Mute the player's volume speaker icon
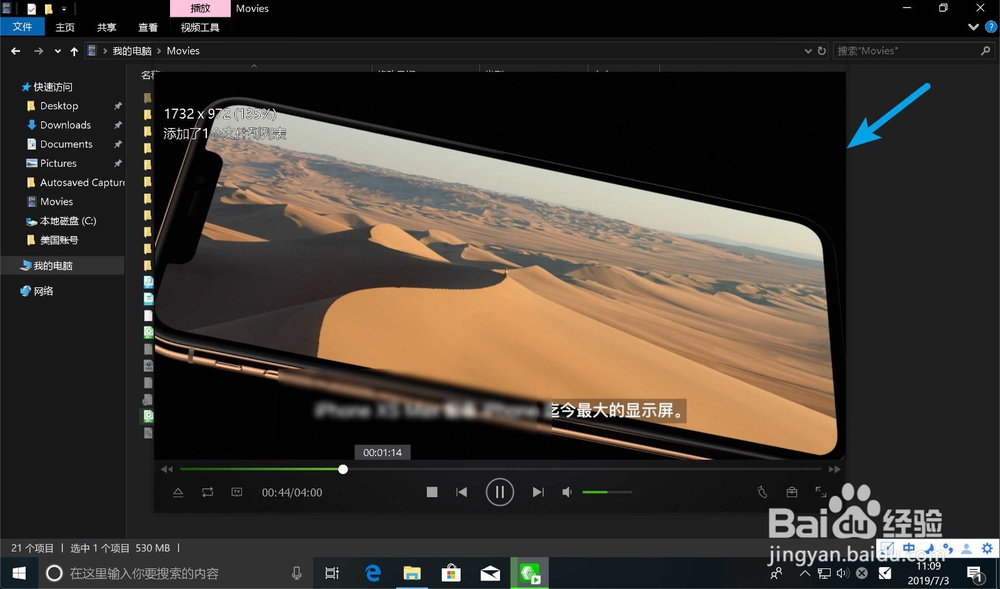Viewport: 1000px width, 589px height. coord(567,492)
